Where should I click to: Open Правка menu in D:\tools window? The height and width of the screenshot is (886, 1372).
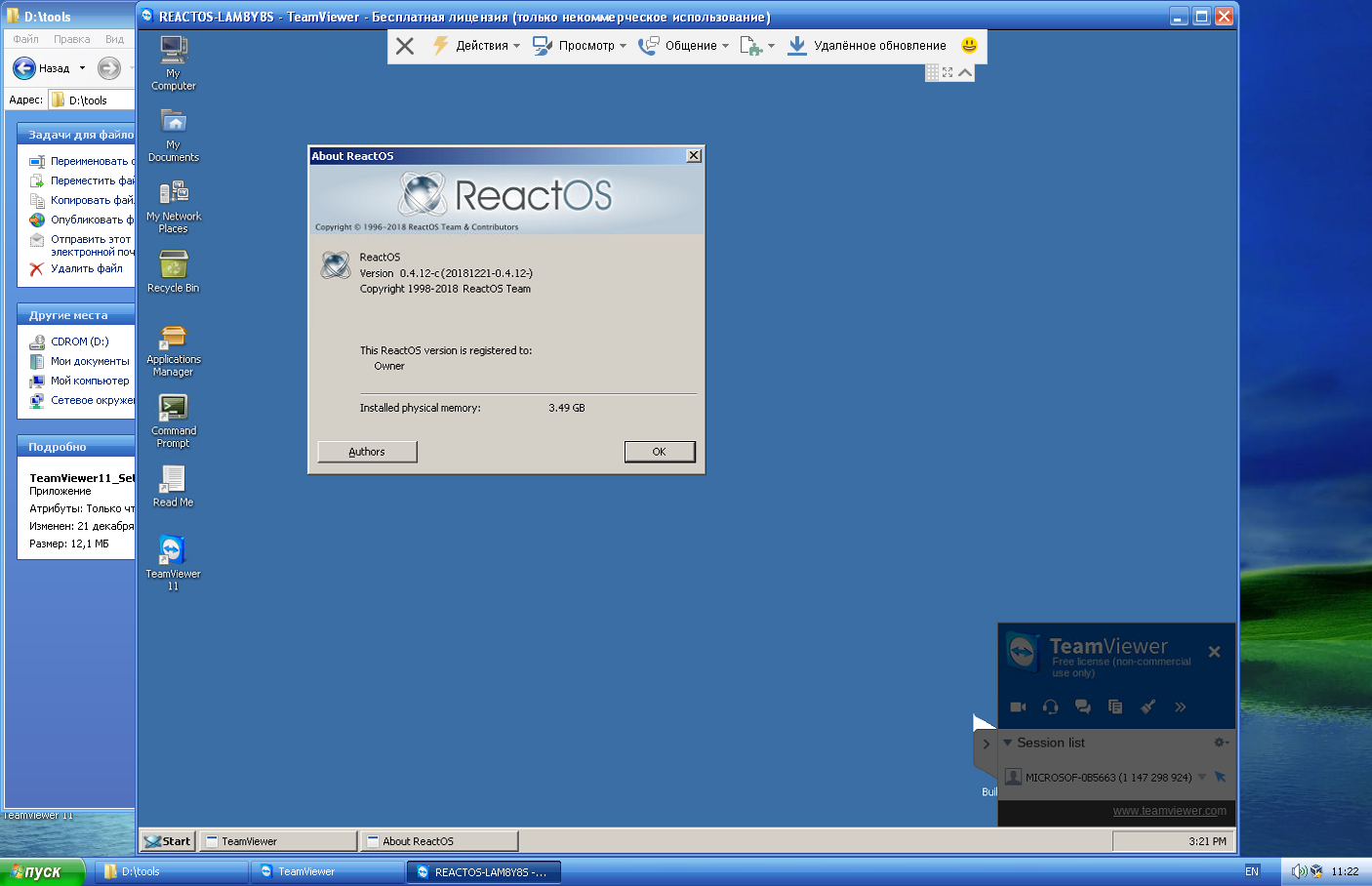pos(72,39)
